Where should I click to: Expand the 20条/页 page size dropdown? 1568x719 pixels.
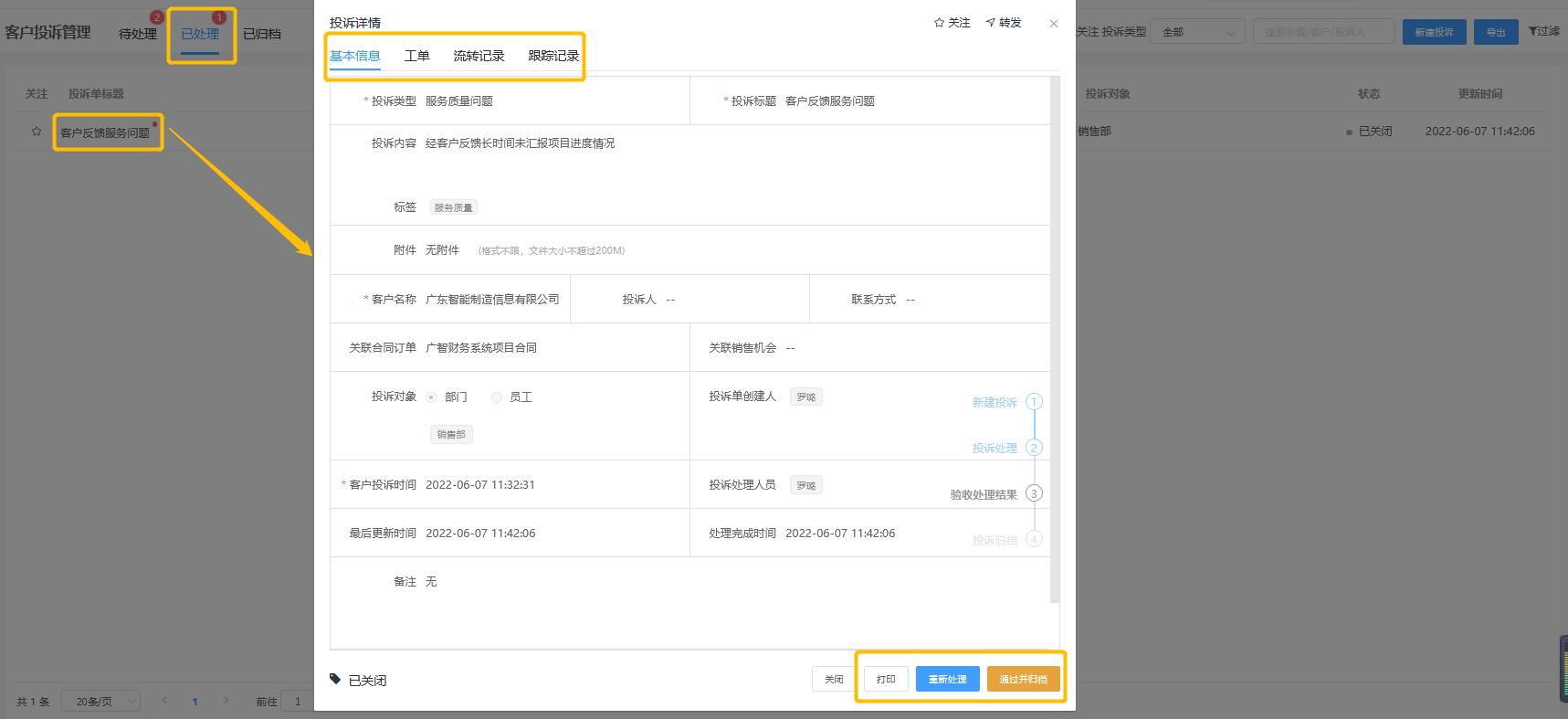[100, 702]
